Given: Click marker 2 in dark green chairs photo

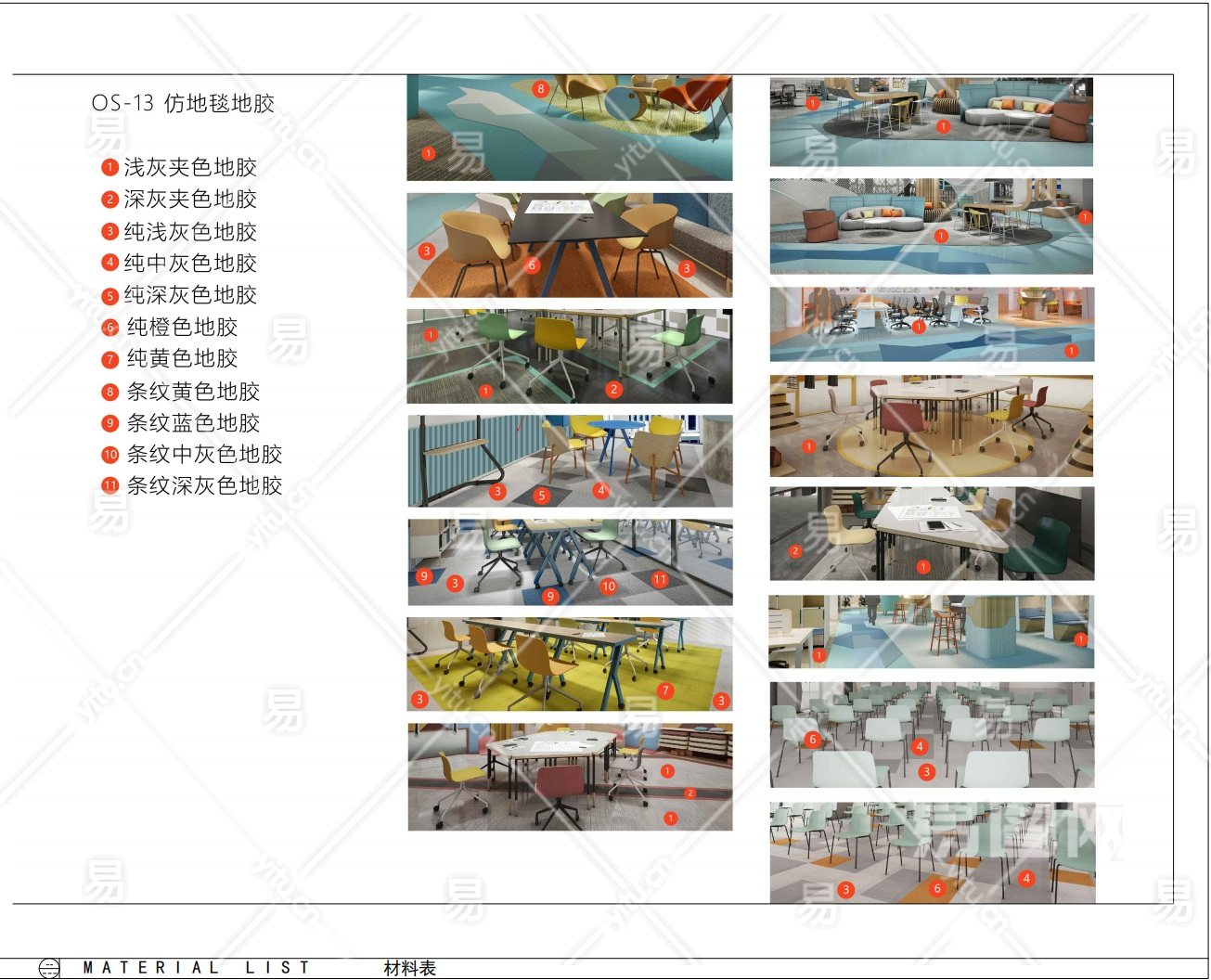Looking at the screenshot, I should click(795, 551).
